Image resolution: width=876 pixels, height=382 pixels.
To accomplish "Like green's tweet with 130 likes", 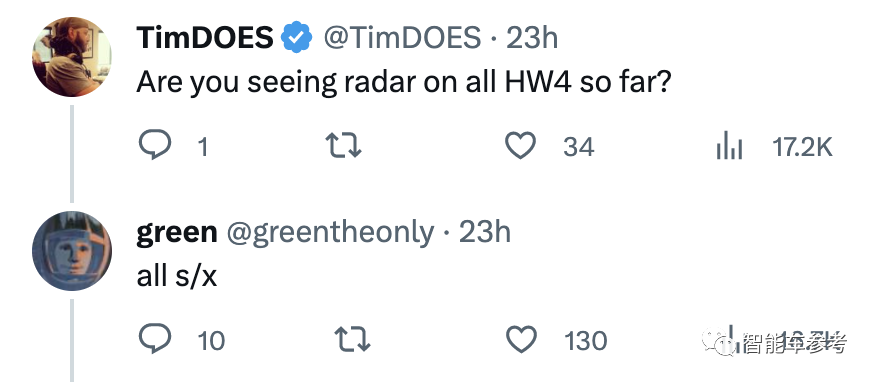I will click(x=521, y=340).
